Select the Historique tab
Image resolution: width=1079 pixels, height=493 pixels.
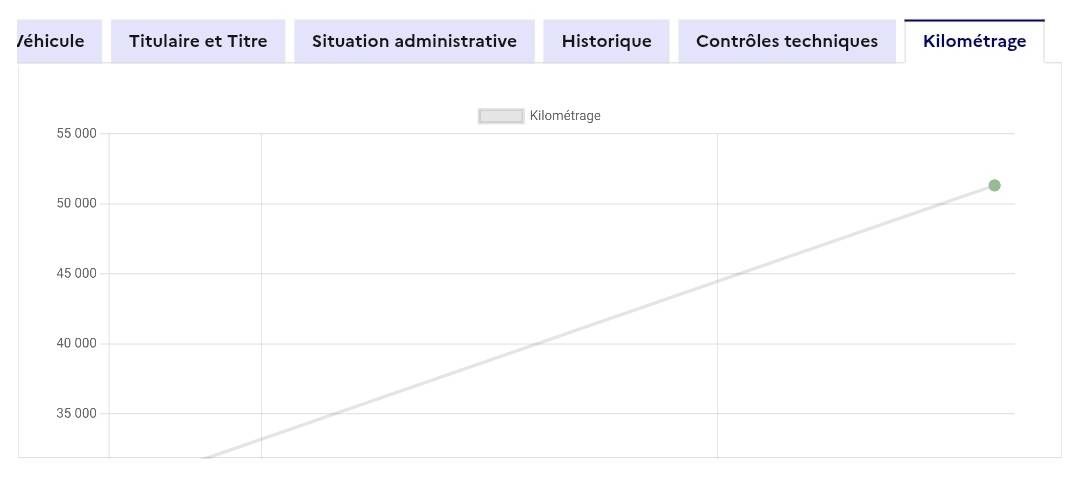[x=606, y=41]
